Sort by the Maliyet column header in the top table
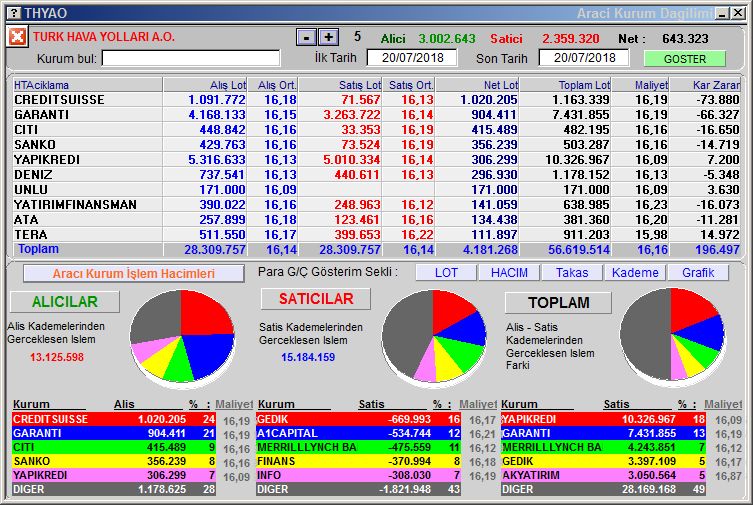This screenshot has width=753, height=505. (x=640, y=85)
